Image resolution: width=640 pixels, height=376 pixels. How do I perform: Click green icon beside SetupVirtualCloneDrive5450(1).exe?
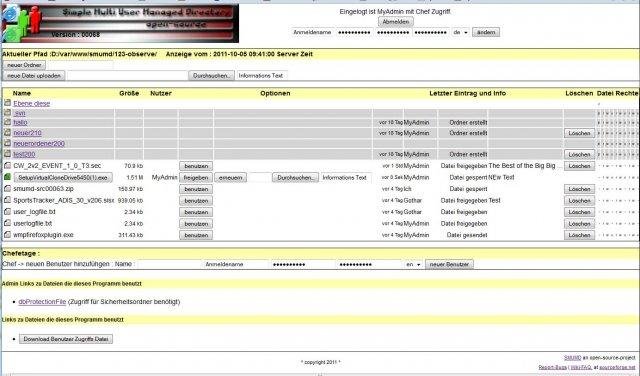(7, 177)
